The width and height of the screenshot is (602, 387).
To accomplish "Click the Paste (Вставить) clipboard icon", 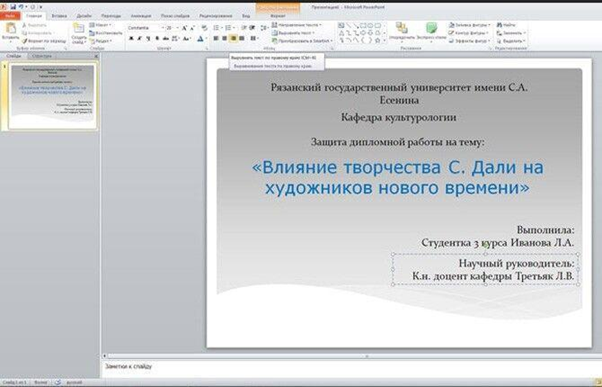I will [10, 28].
